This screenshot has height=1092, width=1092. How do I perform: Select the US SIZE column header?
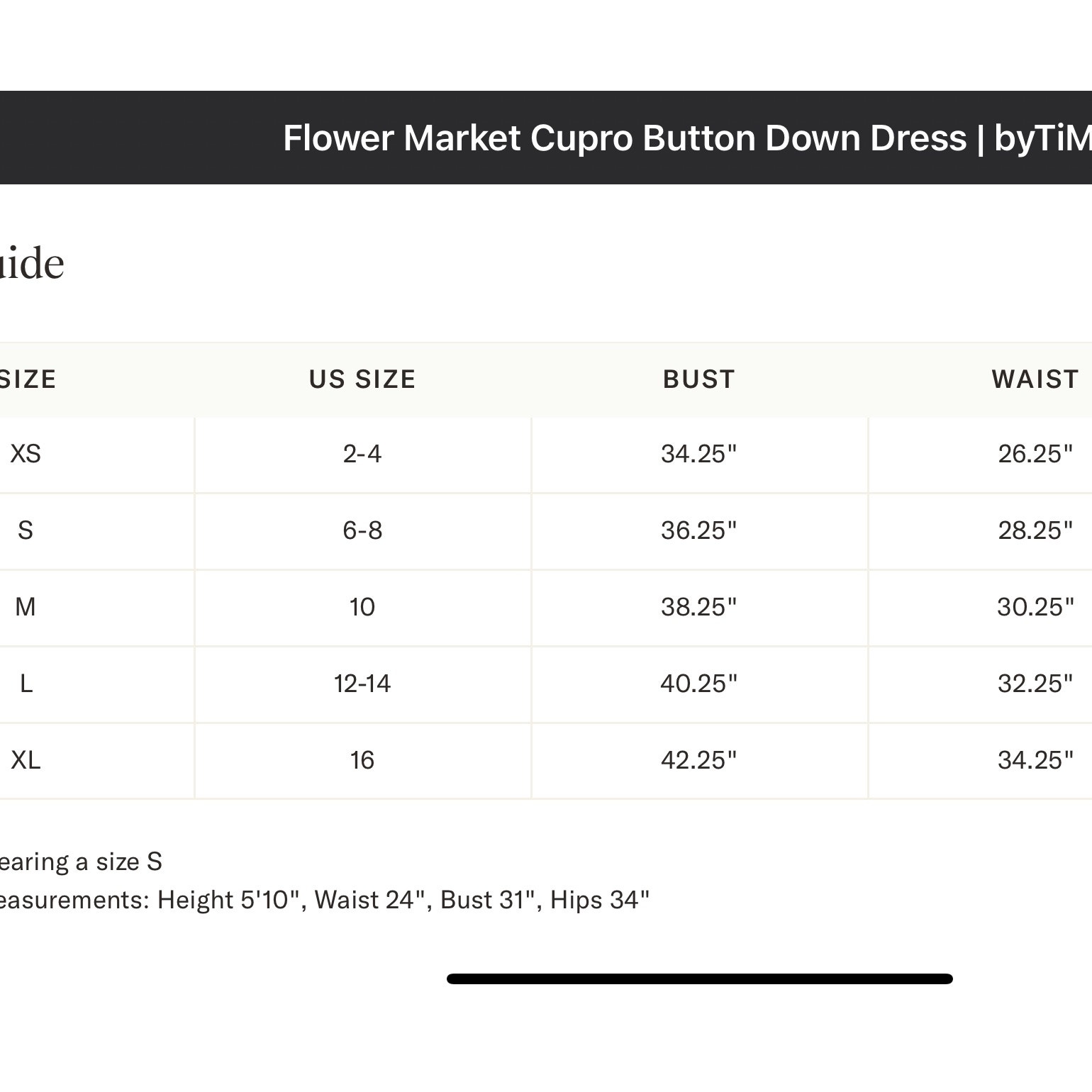(362, 379)
